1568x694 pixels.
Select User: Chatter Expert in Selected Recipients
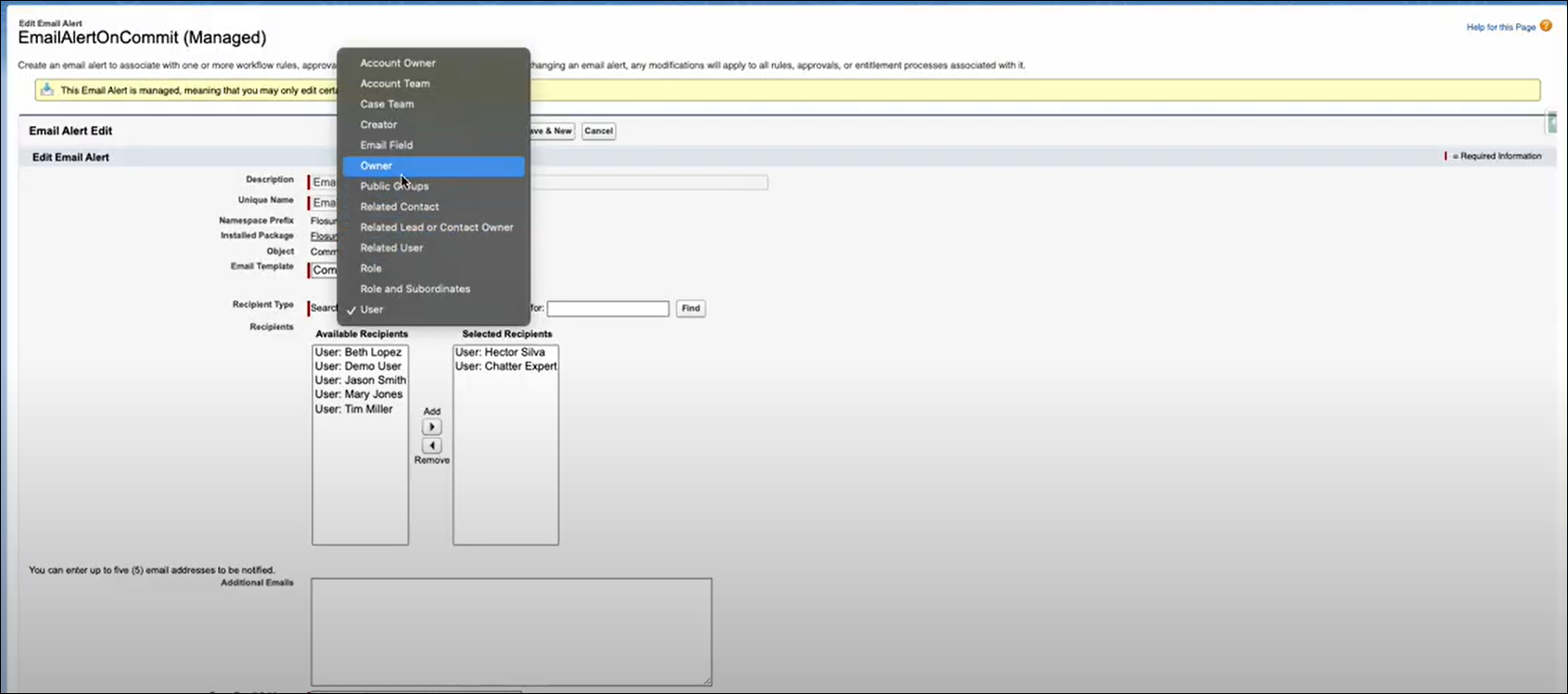click(x=505, y=366)
